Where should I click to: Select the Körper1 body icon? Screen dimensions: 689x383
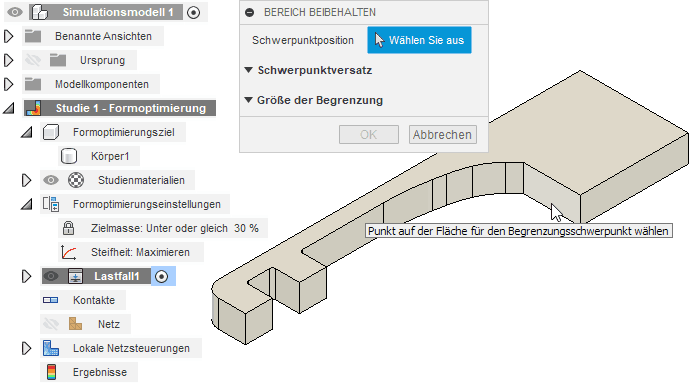pos(69,156)
